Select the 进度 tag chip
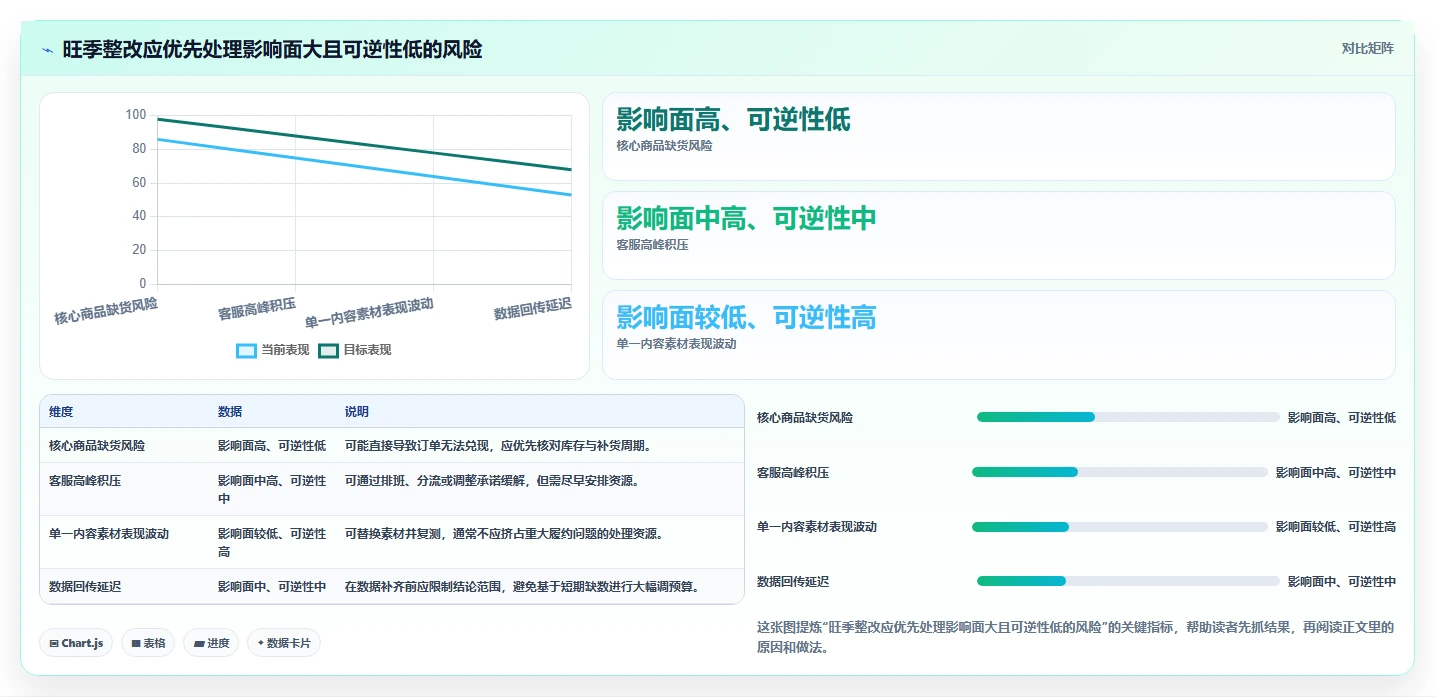Viewport: 1435px width, 697px height. (x=211, y=643)
